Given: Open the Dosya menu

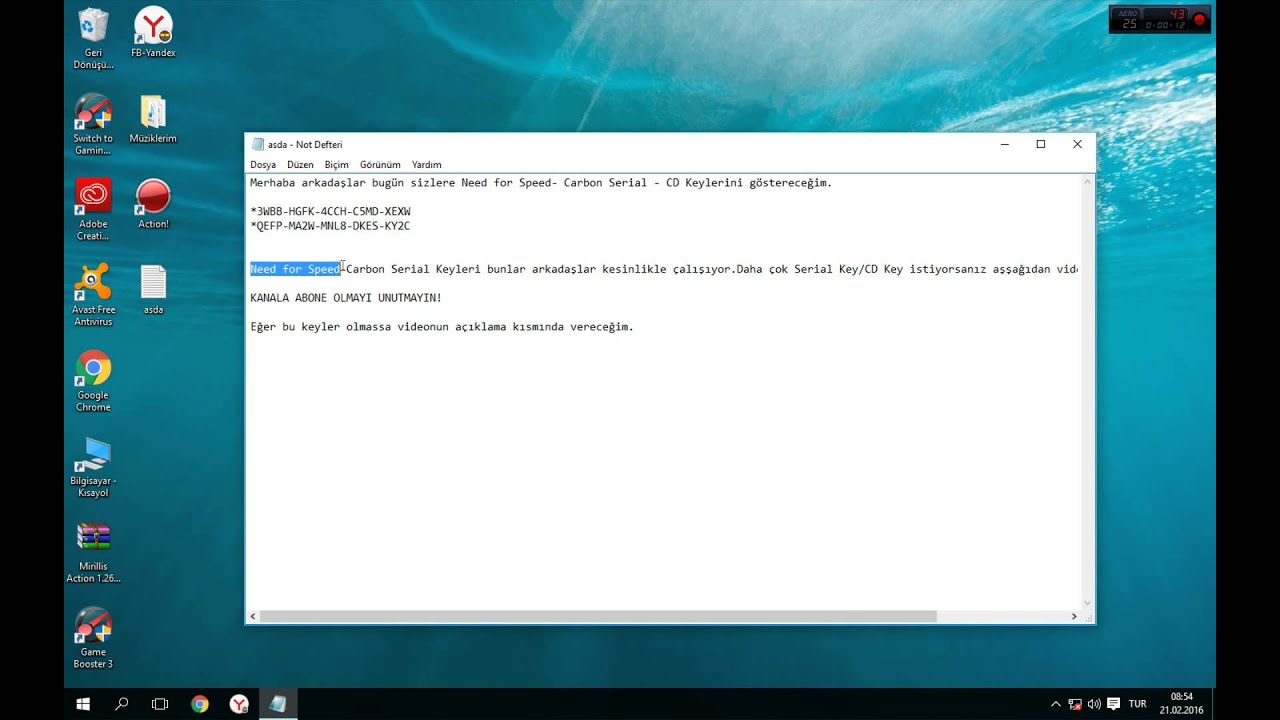Looking at the screenshot, I should click(263, 165).
